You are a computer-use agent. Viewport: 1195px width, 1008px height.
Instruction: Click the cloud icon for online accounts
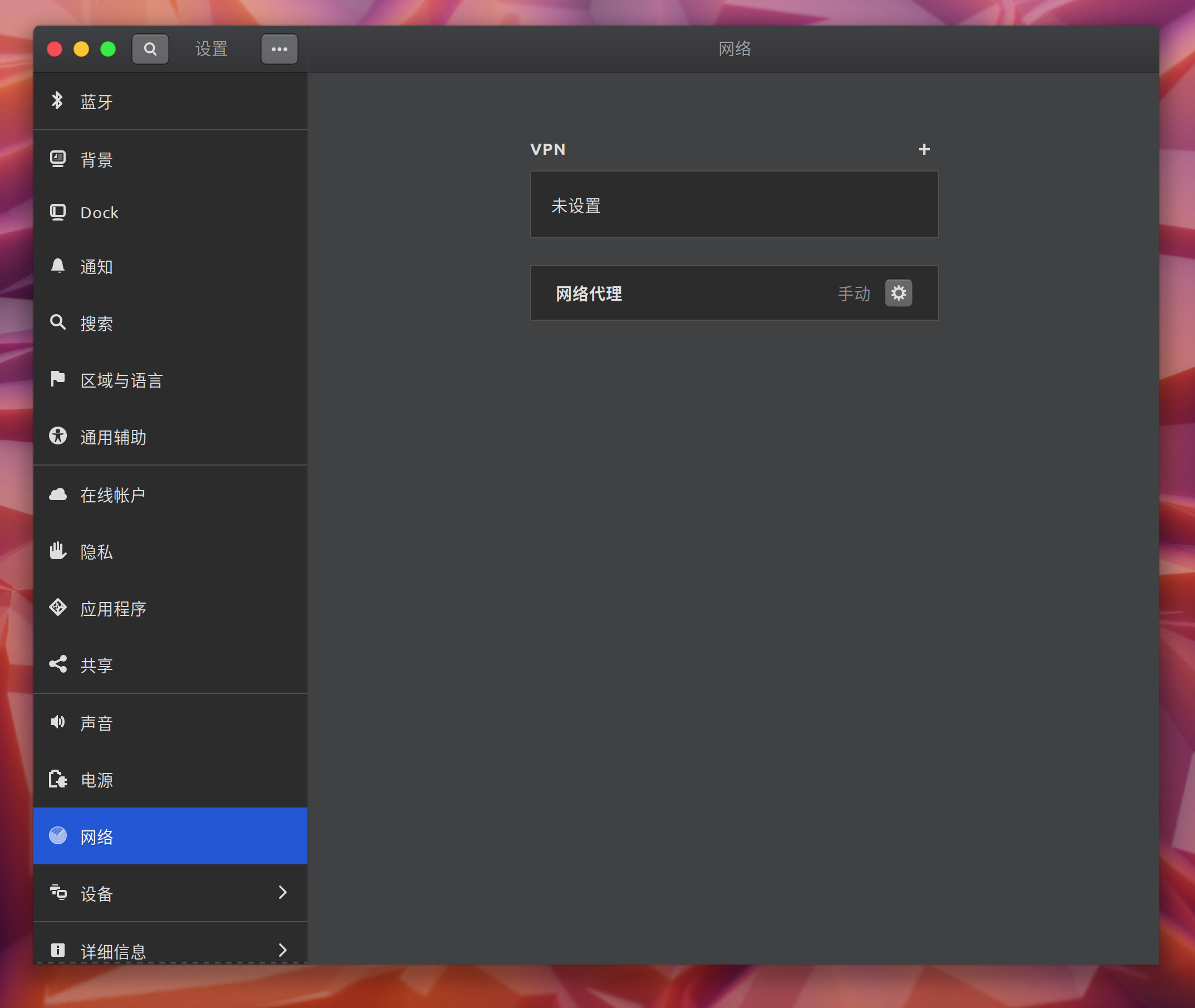58,495
